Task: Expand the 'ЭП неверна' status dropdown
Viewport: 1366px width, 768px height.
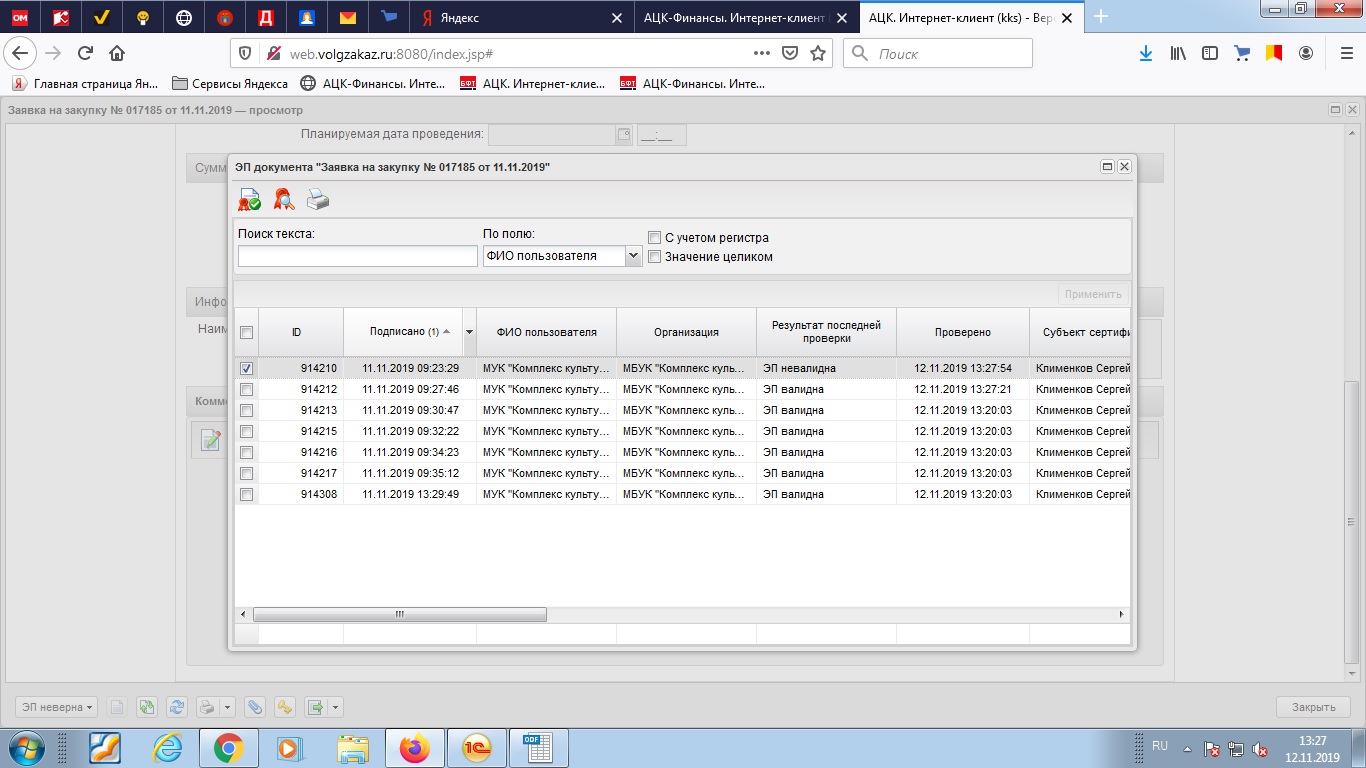Action: point(57,707)
